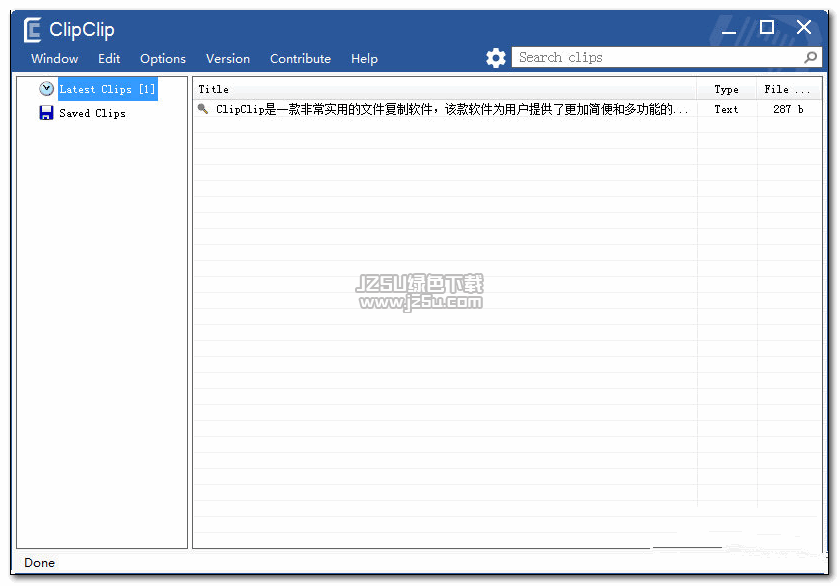Sort by the Title column header
840x586 pixels.
point(444,89)
